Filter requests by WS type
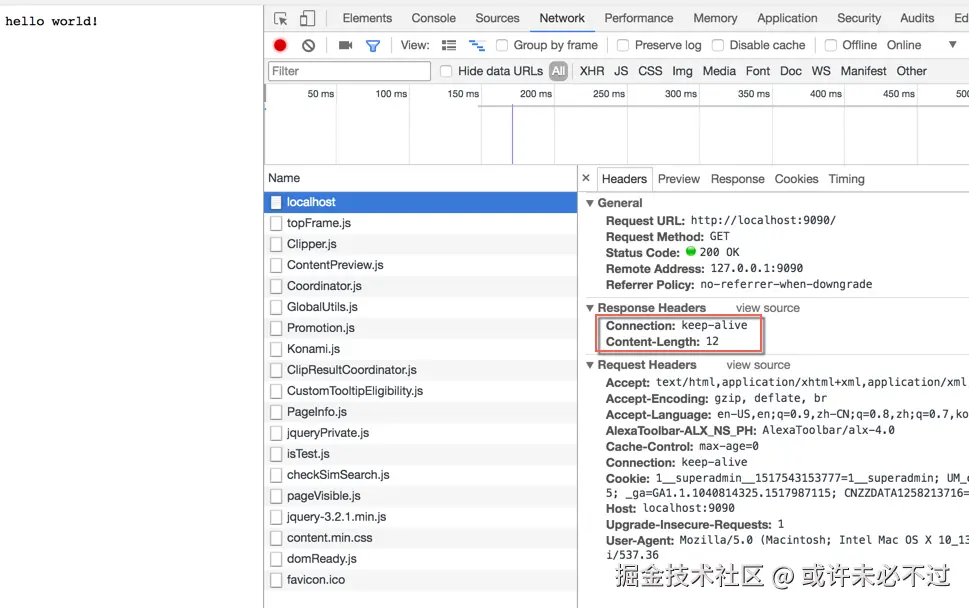The width and height of the screenshot is (969, 608). tap(821, 71)
